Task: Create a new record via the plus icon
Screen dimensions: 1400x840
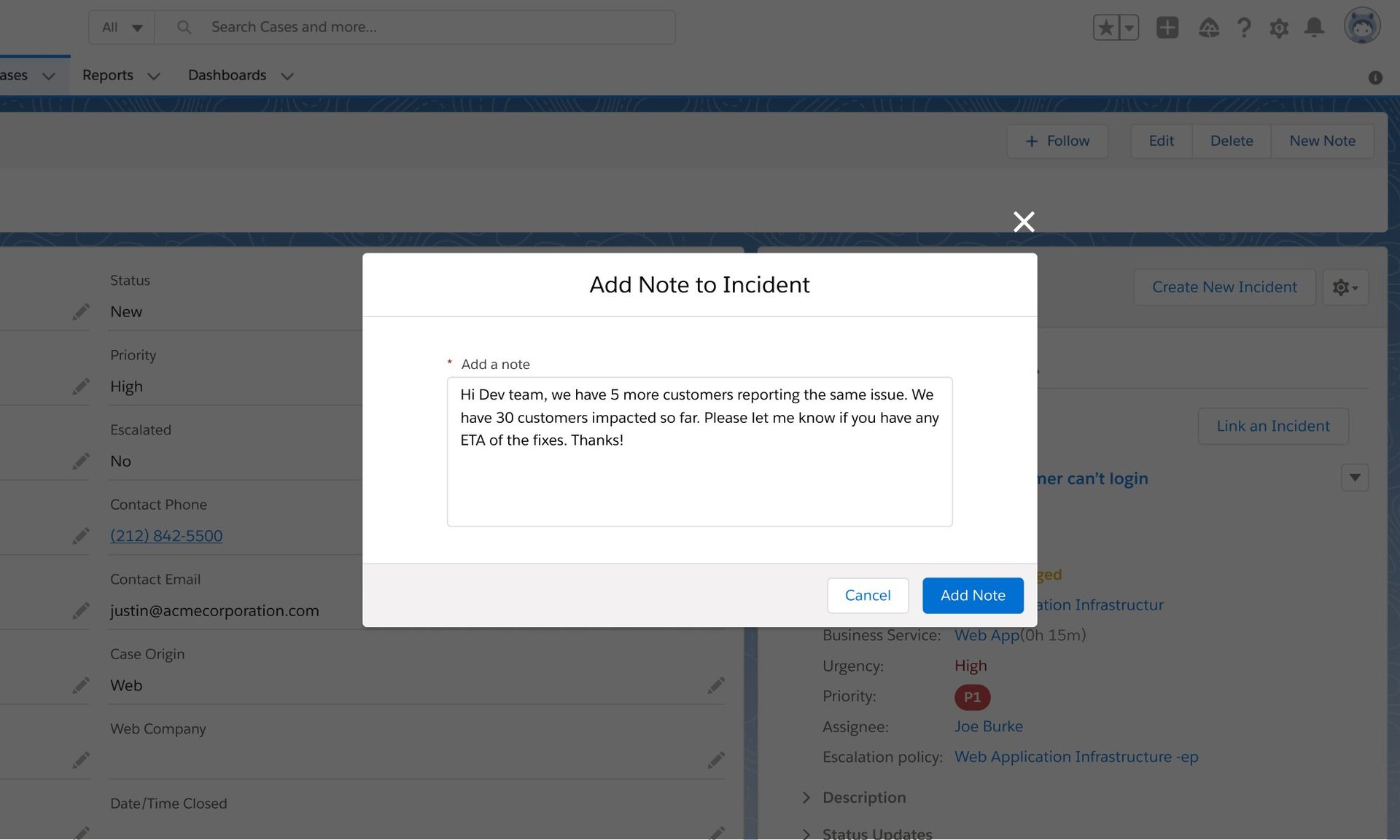Action: point(1167,27)
